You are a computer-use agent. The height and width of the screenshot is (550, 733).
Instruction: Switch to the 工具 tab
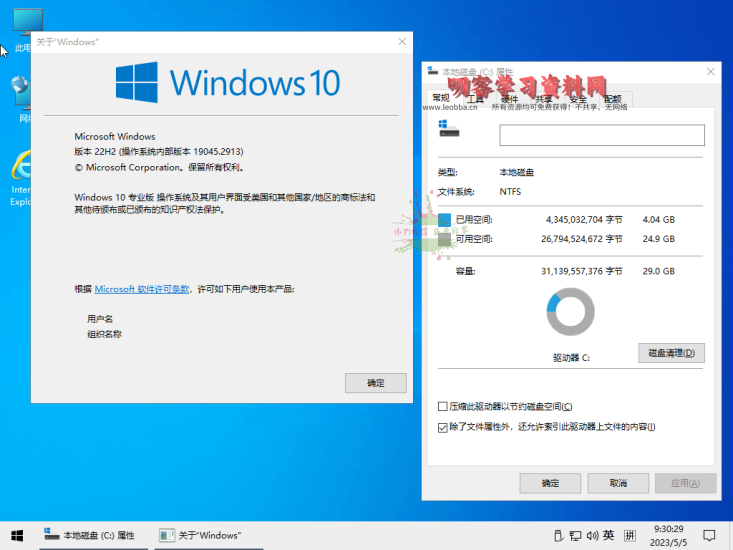[x=475, y=99]
